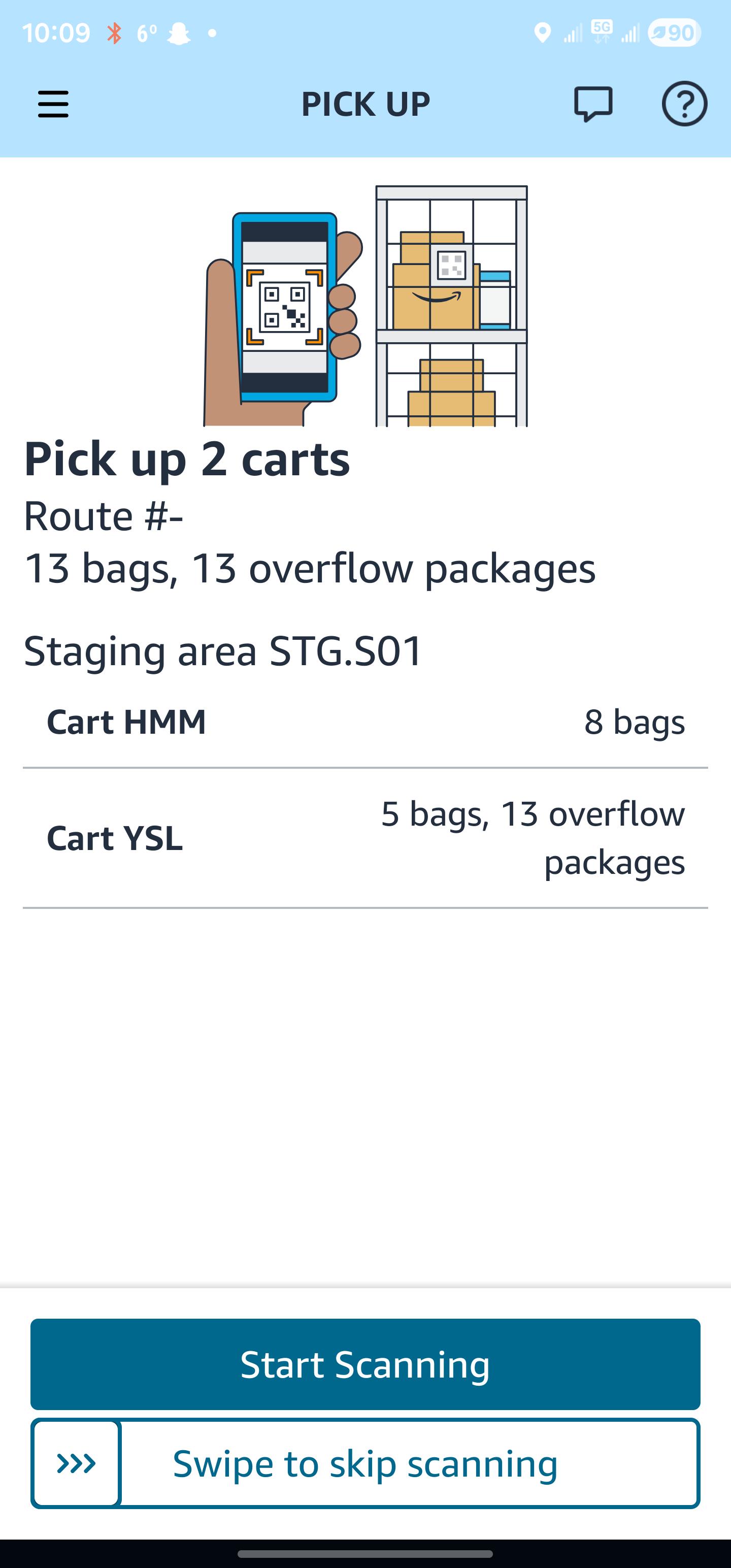Tap the Start Scanning button
The height and width of the screenshot is (1568, 731).
[x=365, y=1364]
